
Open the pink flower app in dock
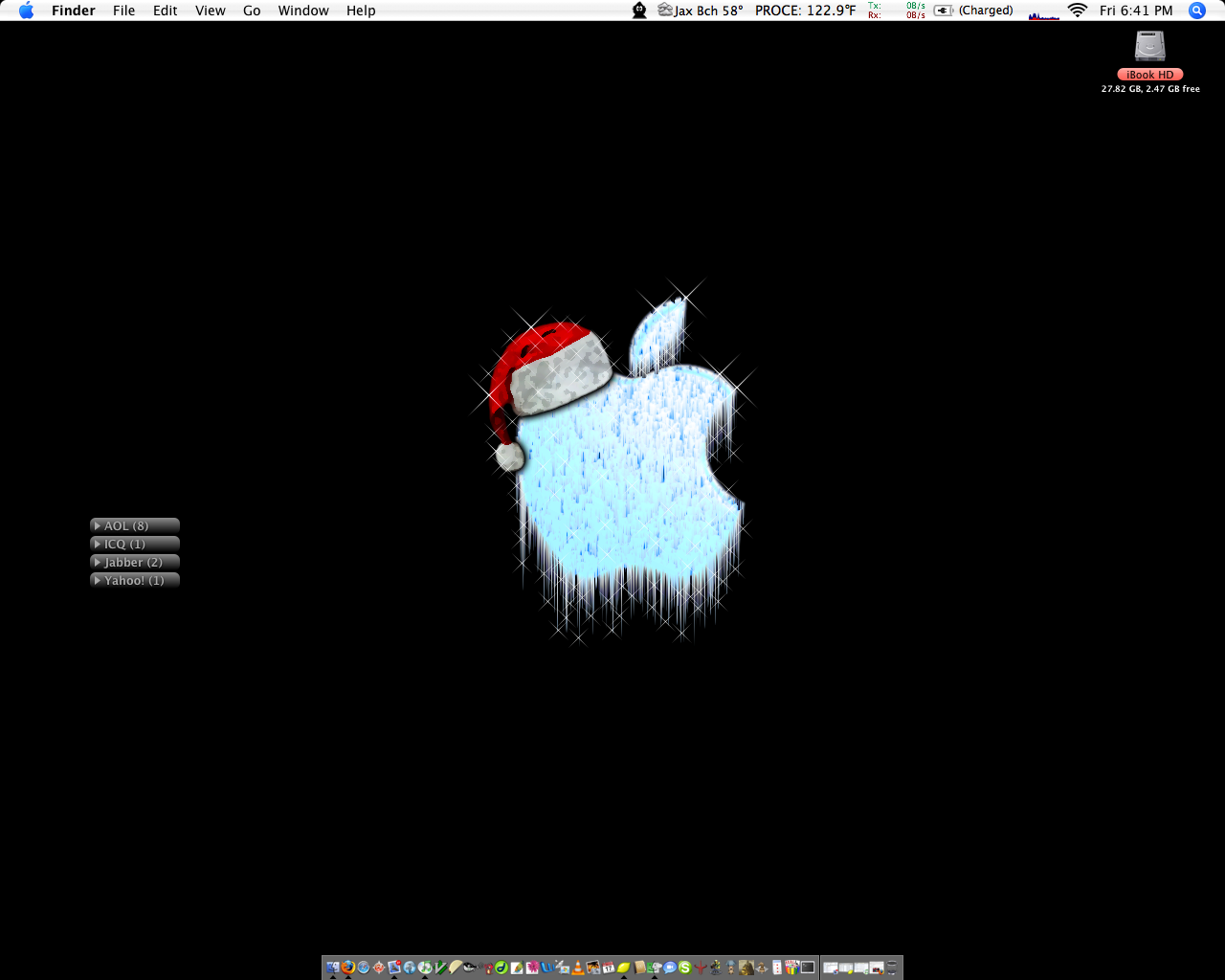click(533, 968)
